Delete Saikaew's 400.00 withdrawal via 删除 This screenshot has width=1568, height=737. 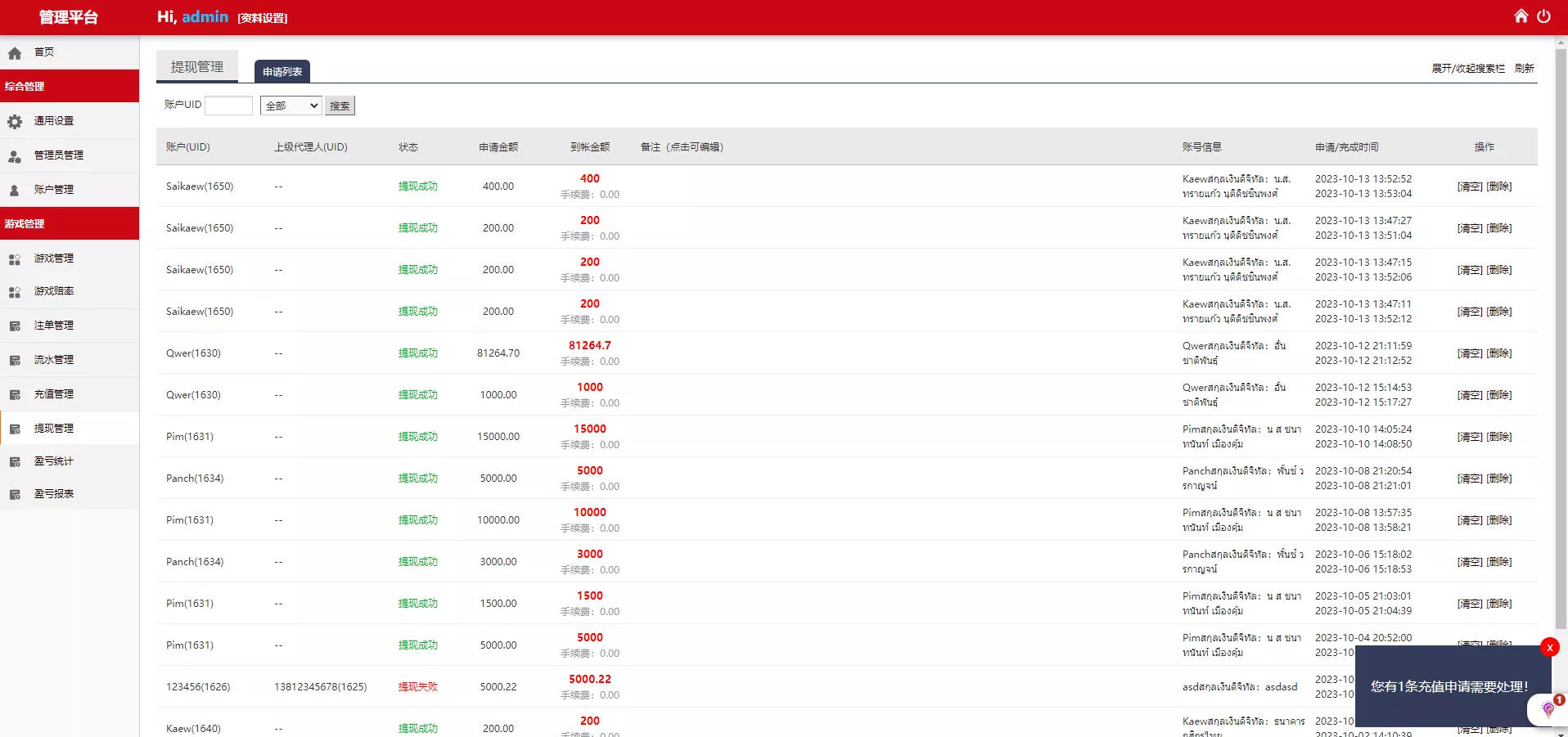1499,186
